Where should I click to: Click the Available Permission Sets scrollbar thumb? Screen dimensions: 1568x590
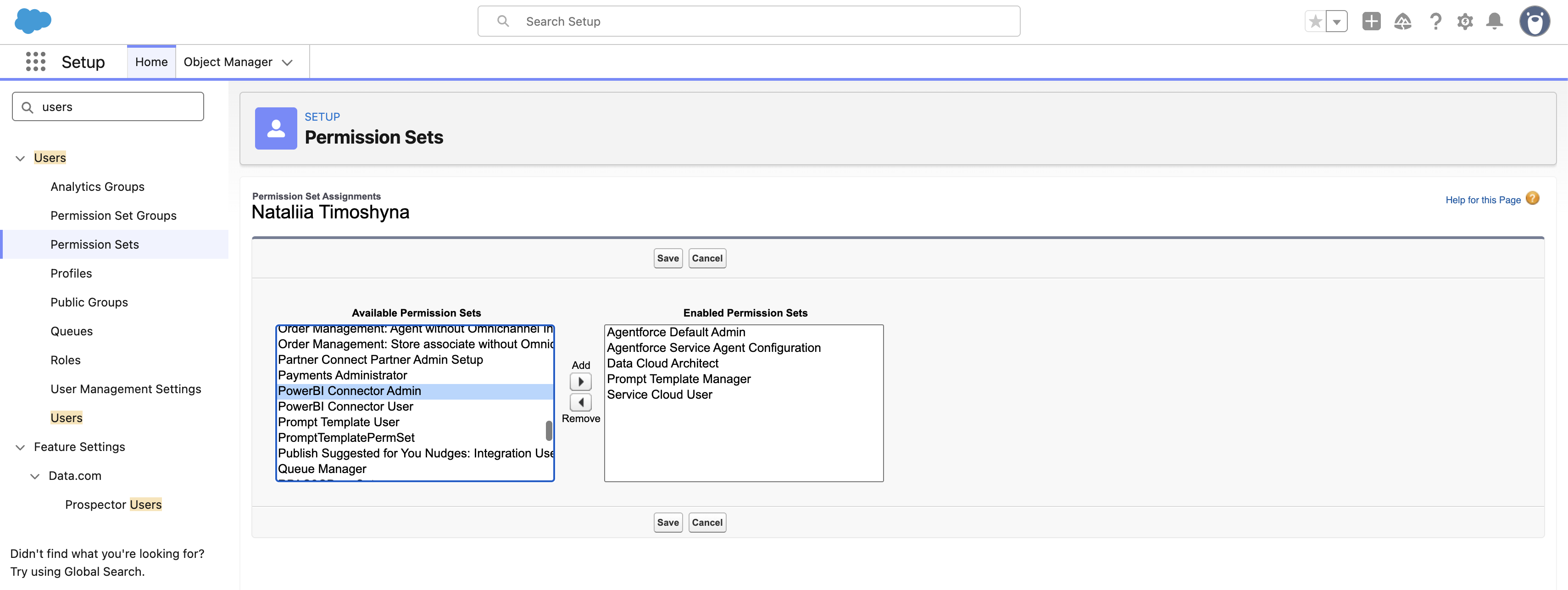point(549,430)
